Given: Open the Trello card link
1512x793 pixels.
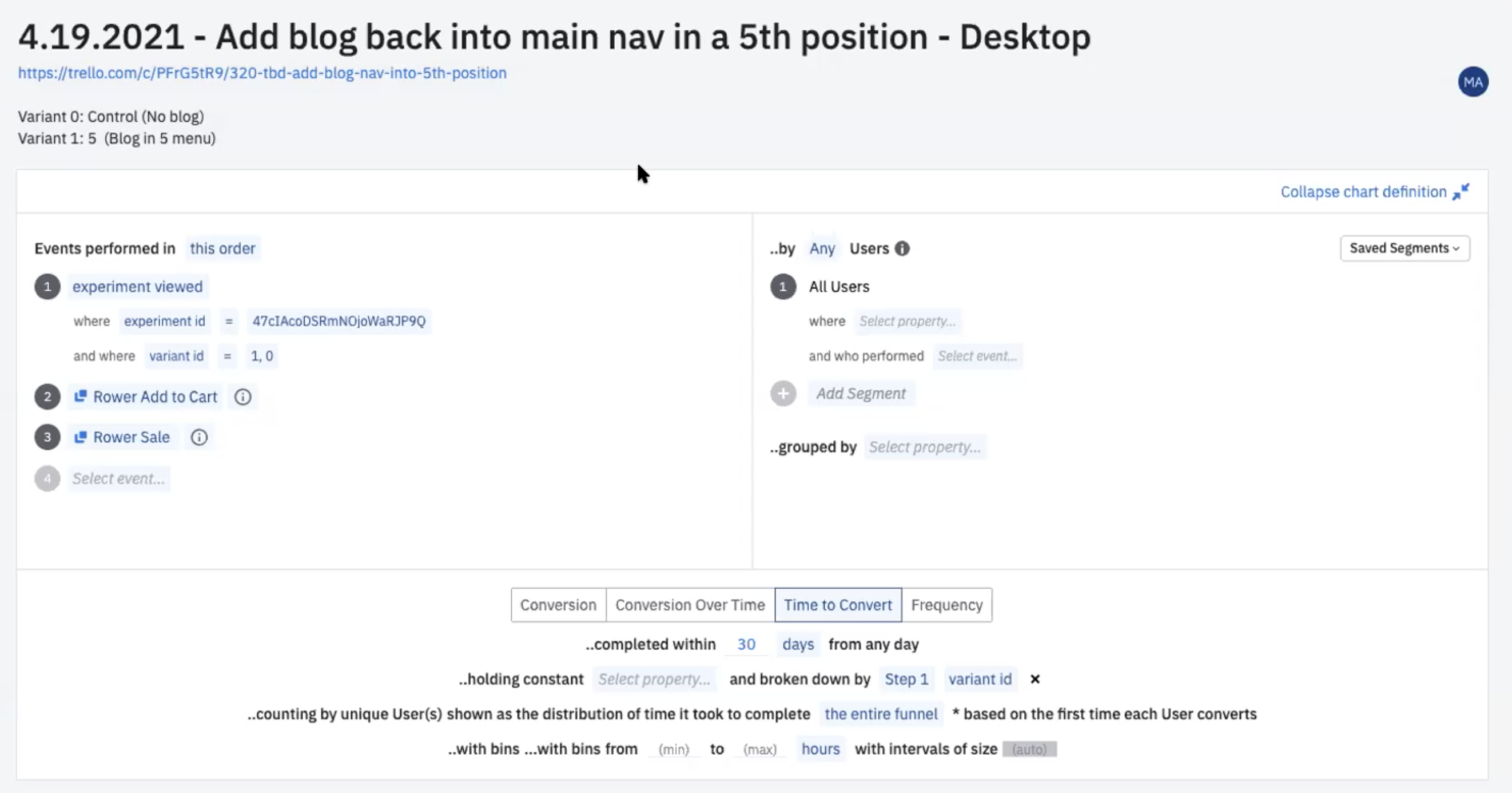Looking at the screenshot, I should [x=262, y=73].
